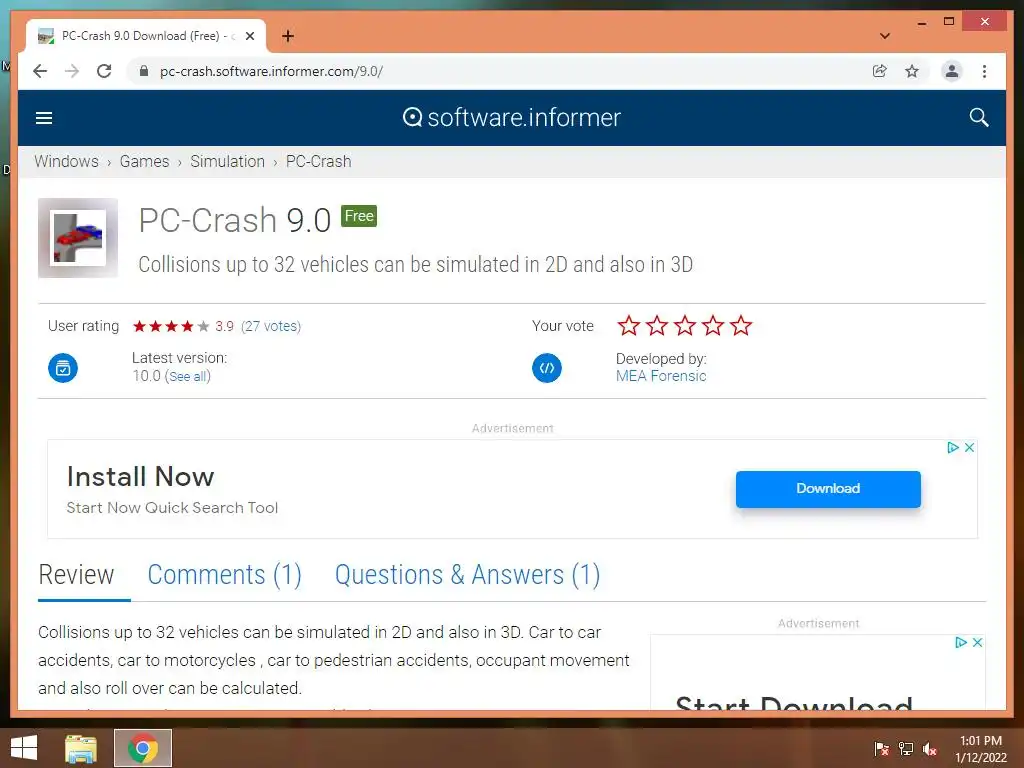Close the PC-Crash 9.0 Download tab
The width and height of the screenshot is (1024, 768).
click(249, 36)
